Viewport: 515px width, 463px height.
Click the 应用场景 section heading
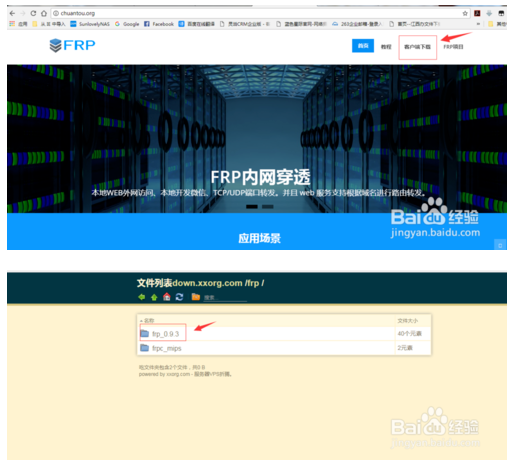pos(259,238)
